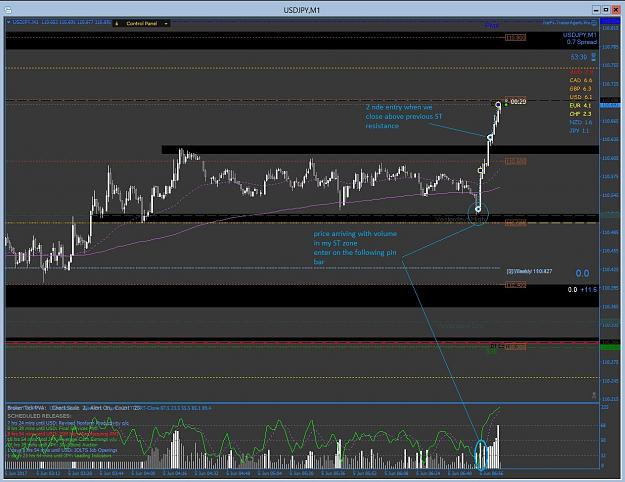
Task: Click the Leading Indicators release row
Action: click(x=60, y=456)
